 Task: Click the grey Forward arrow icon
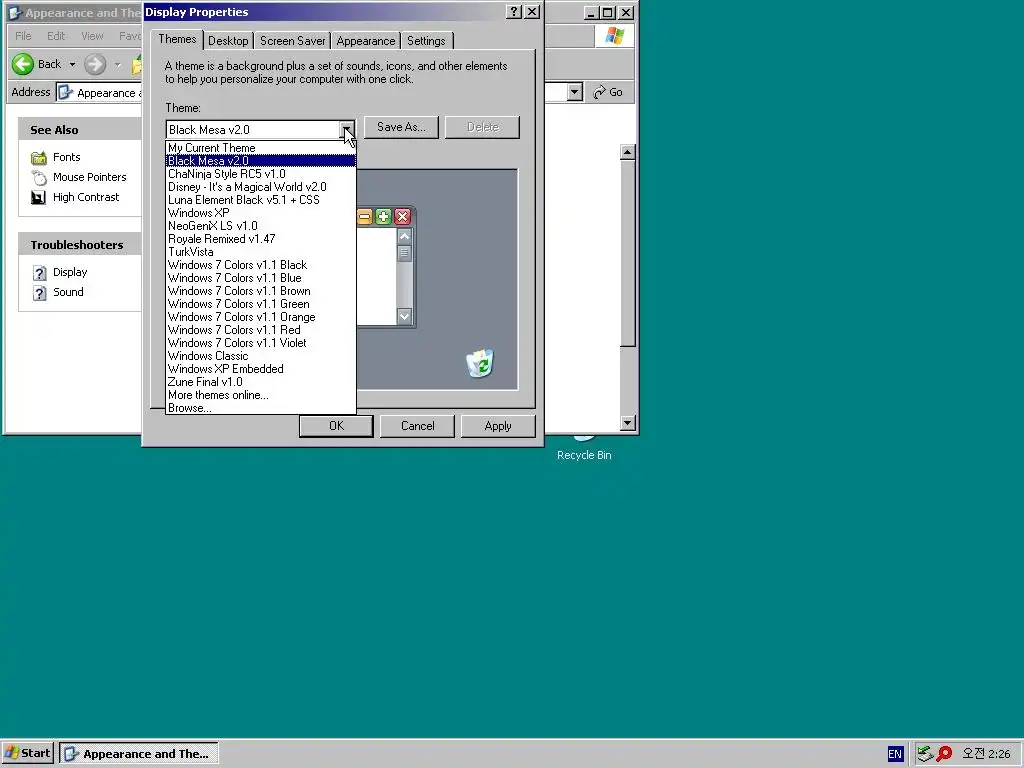(95, 64)
